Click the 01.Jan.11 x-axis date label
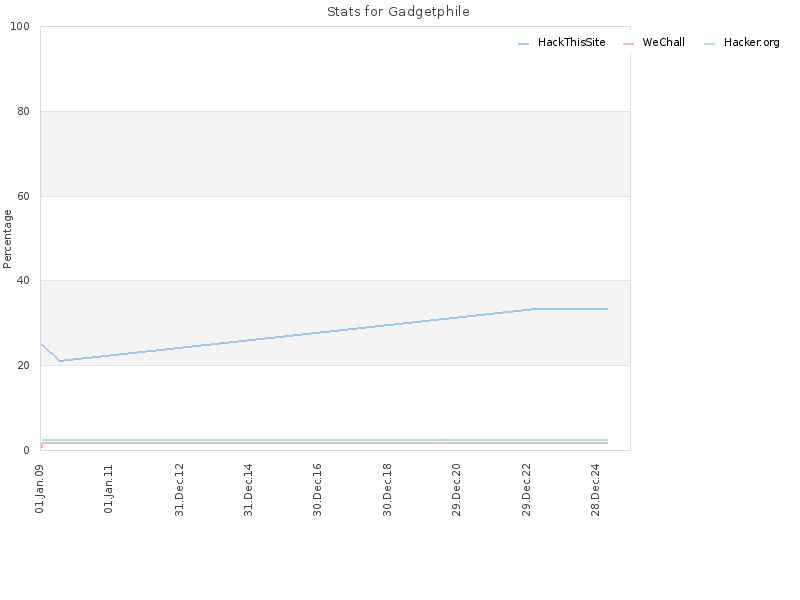800x600 pixels. pyautogui.click(x=108, y=489)
